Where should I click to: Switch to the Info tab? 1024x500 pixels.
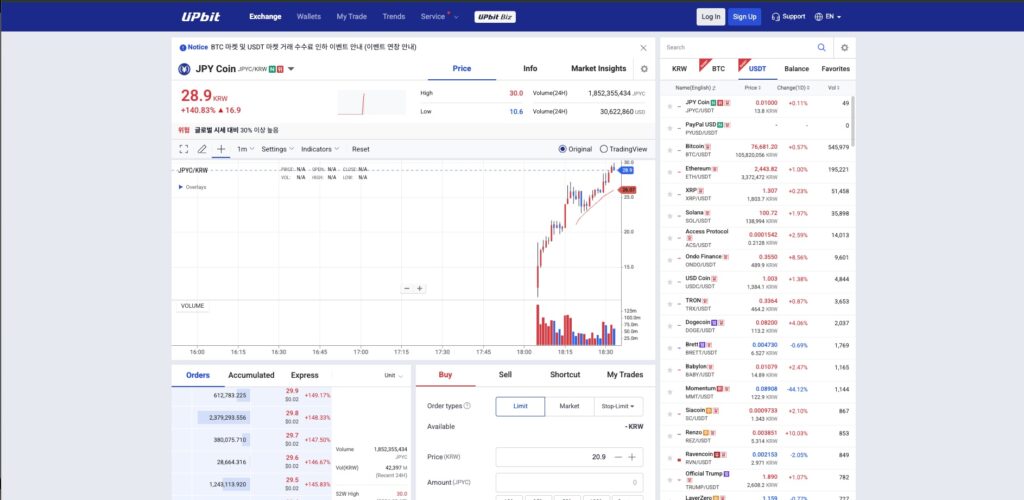tap(530, 69)
